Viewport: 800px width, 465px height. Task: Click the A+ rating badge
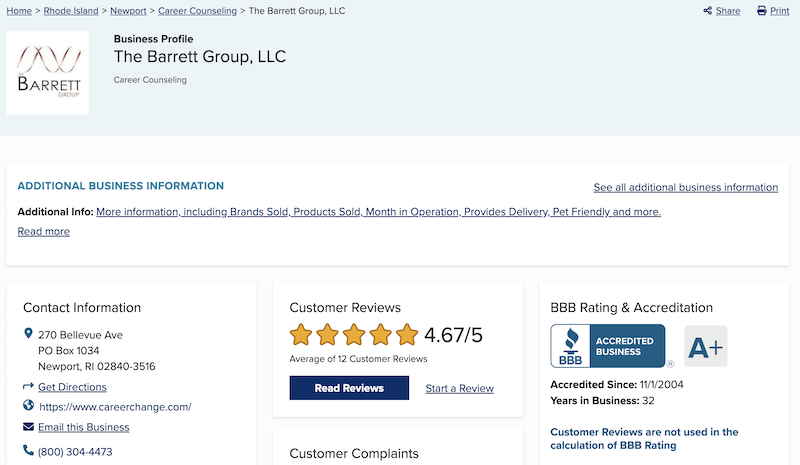(x=706, y=346)
